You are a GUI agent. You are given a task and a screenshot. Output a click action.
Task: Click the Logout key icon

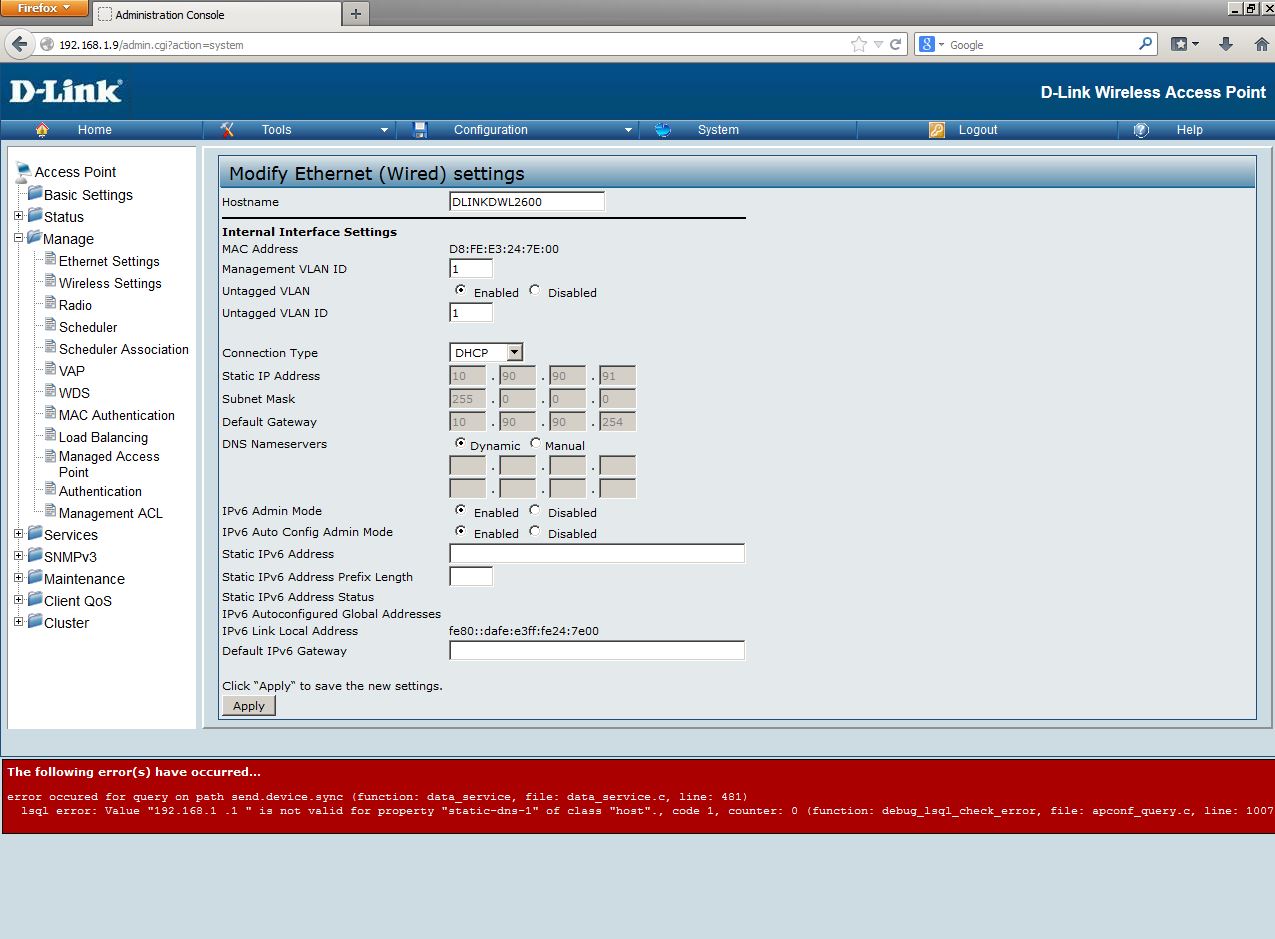(937, 130)
